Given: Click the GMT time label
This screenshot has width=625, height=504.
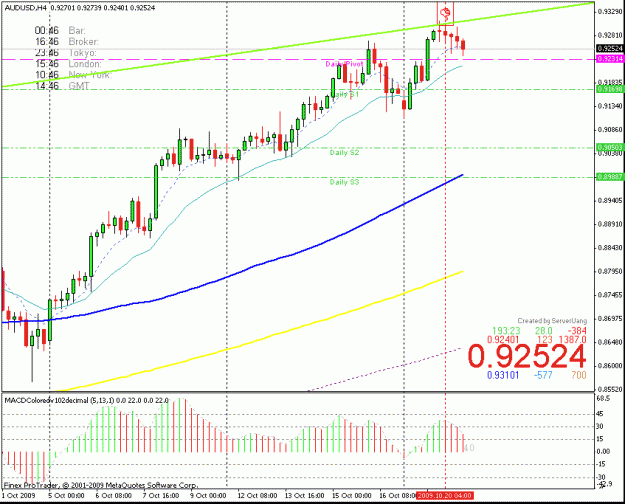Looking at the screenshot, I should pyautogui.click(x=79, y=86).
